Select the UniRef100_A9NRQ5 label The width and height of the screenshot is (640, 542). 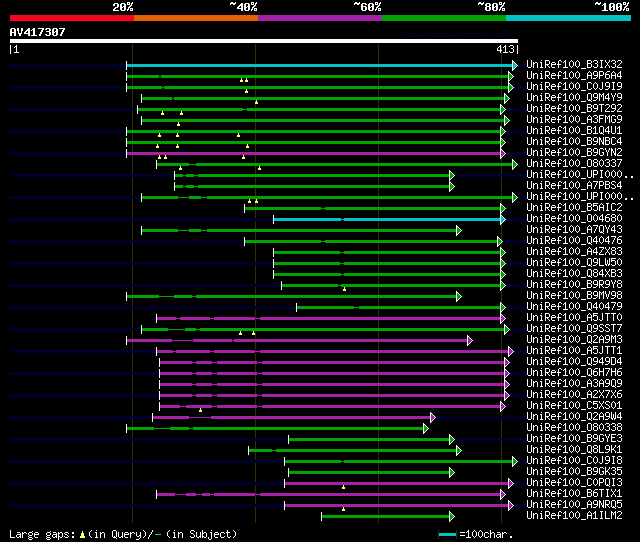[x=574, y=505]
